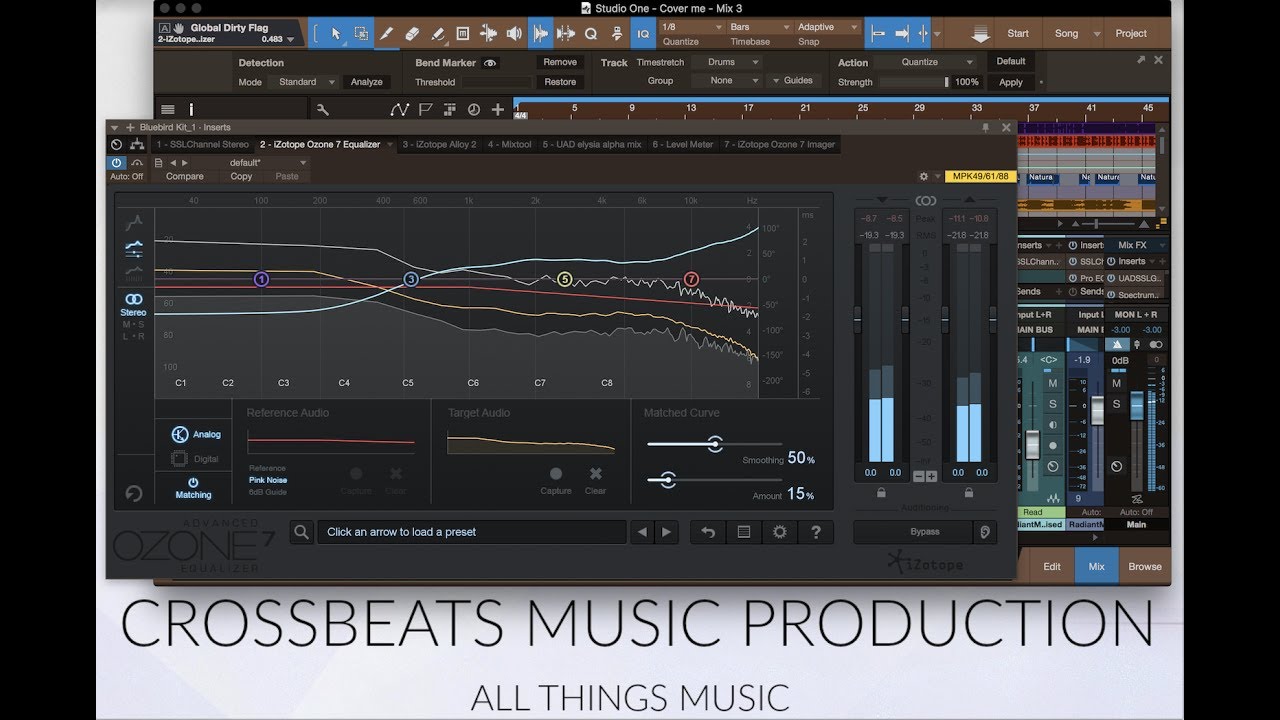Open the Quantize Q panel
1280x720 pixels.
pyautogui.click(x=591, y=34)
